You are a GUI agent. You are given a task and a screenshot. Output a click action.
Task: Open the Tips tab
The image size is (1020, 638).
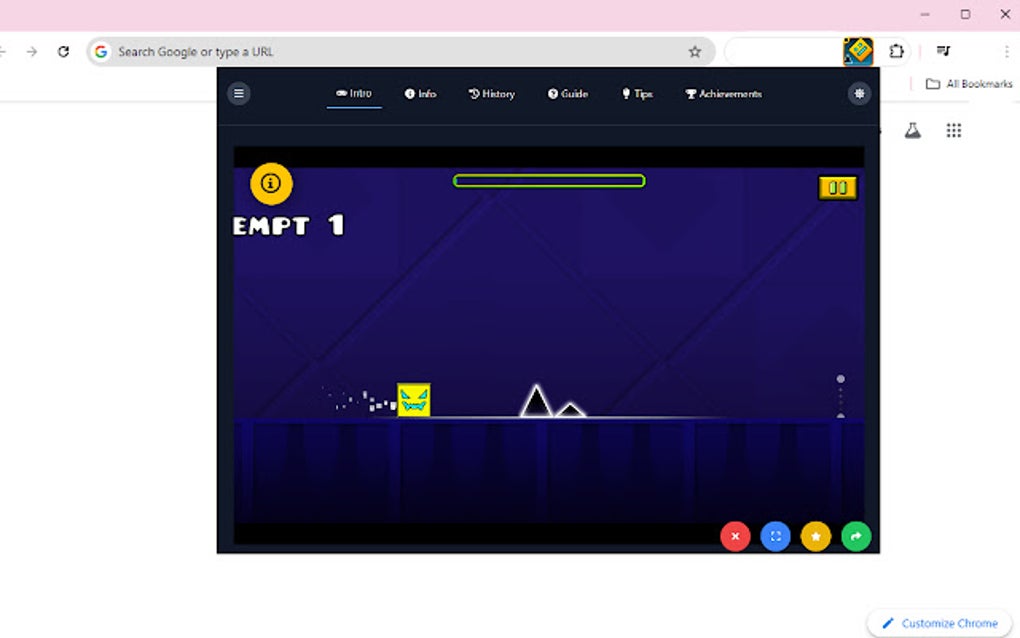tap(637, 94)
